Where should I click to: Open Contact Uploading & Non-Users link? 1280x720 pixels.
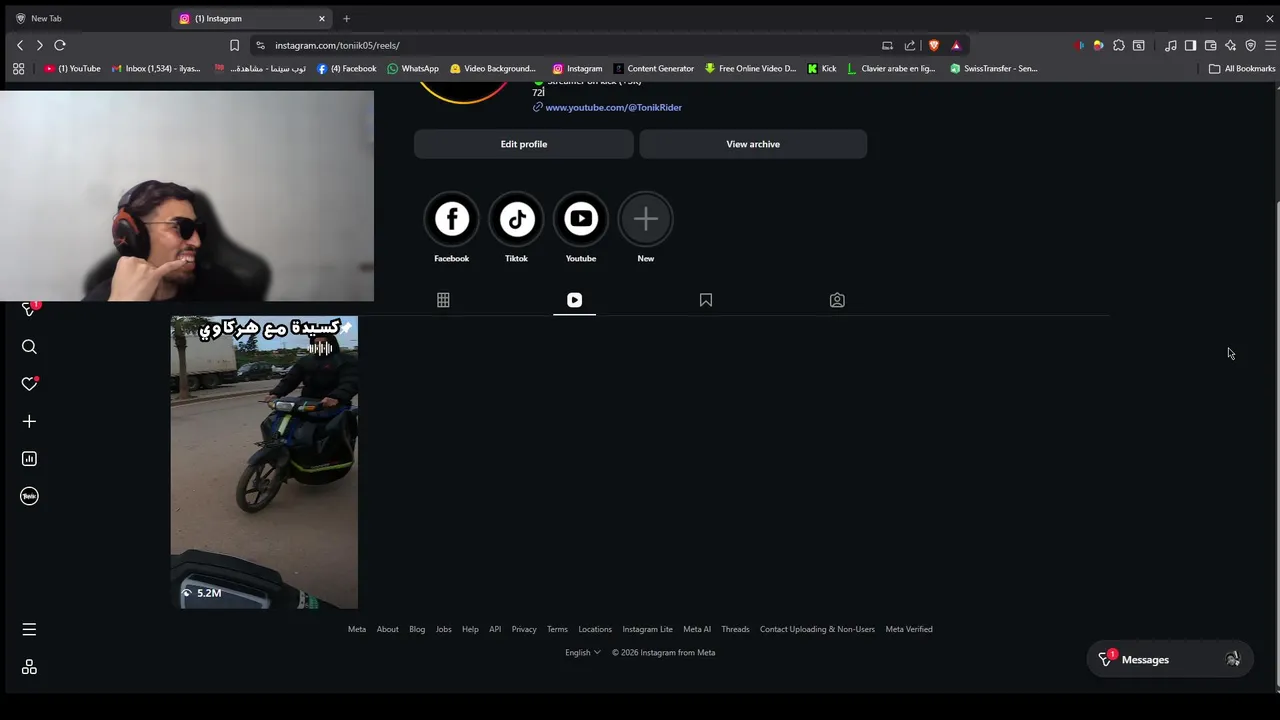tap(817, 629)
